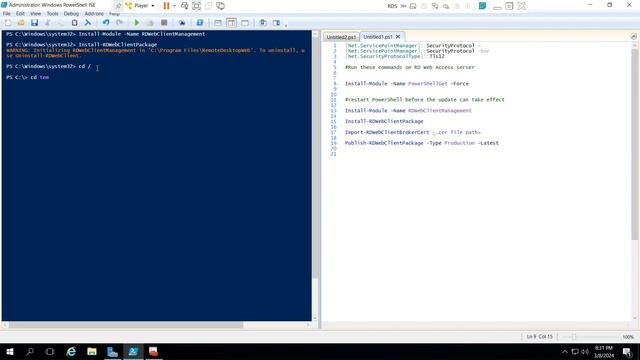The width and height of the screenshot is (640, 360).
Task: Open the File menu
Action: click(7, 13)
